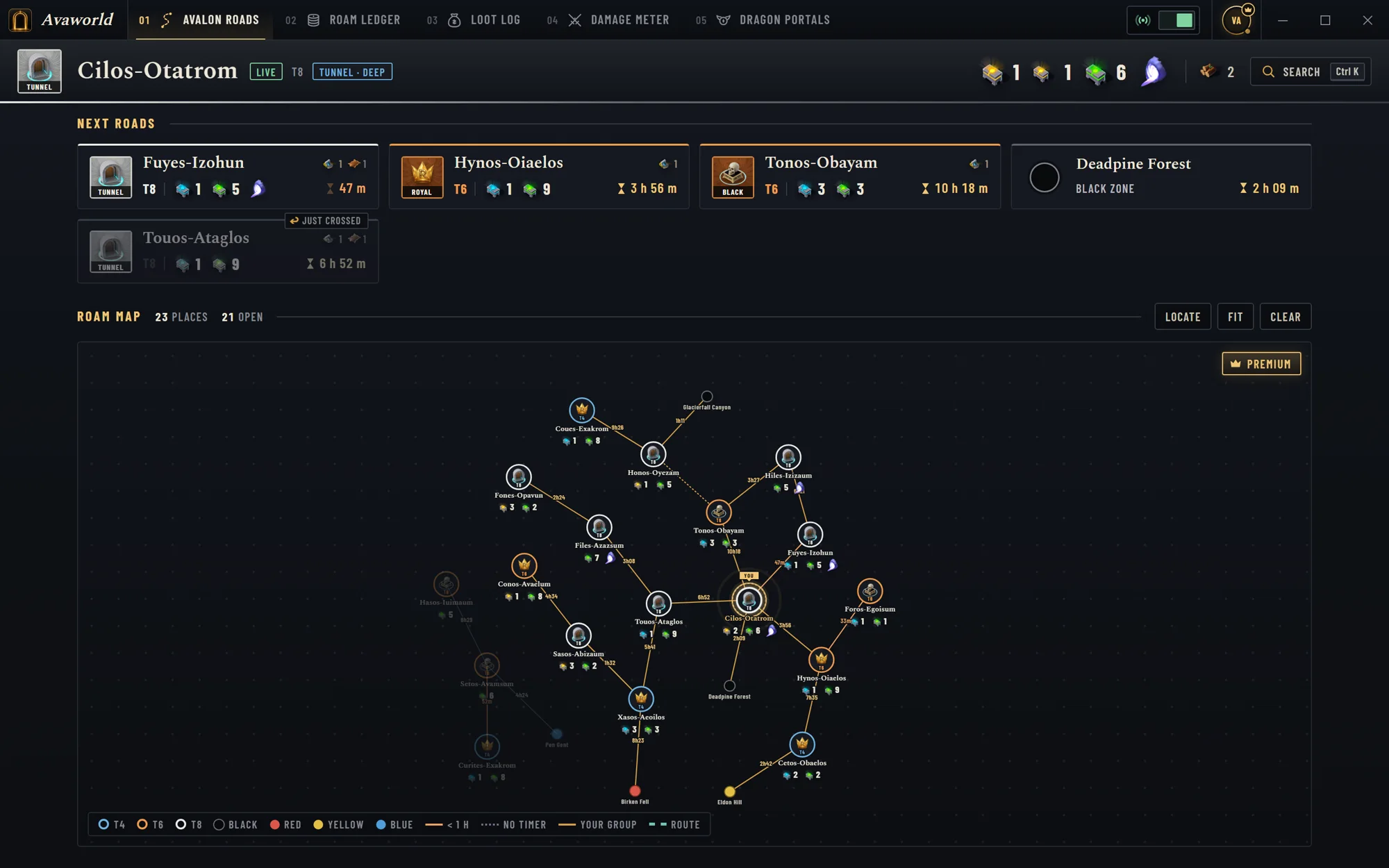Screen dimensions: 1389x868
Task: Select the Sasos-Abizaum map node
Action: pyautogui.click(x=578, y=635)
